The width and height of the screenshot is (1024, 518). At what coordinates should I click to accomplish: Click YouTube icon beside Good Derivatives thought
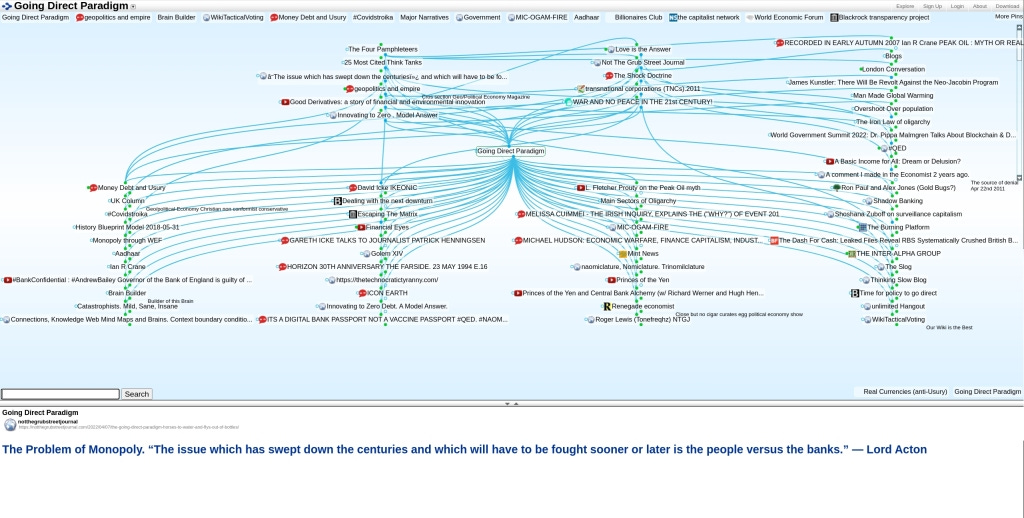click(x=285, y=102)
